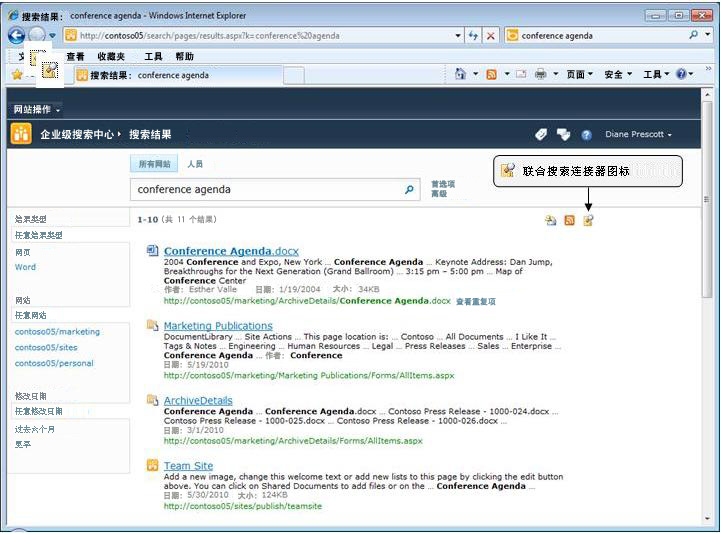Select the 所有网站 search scope tab

[154, 164]
